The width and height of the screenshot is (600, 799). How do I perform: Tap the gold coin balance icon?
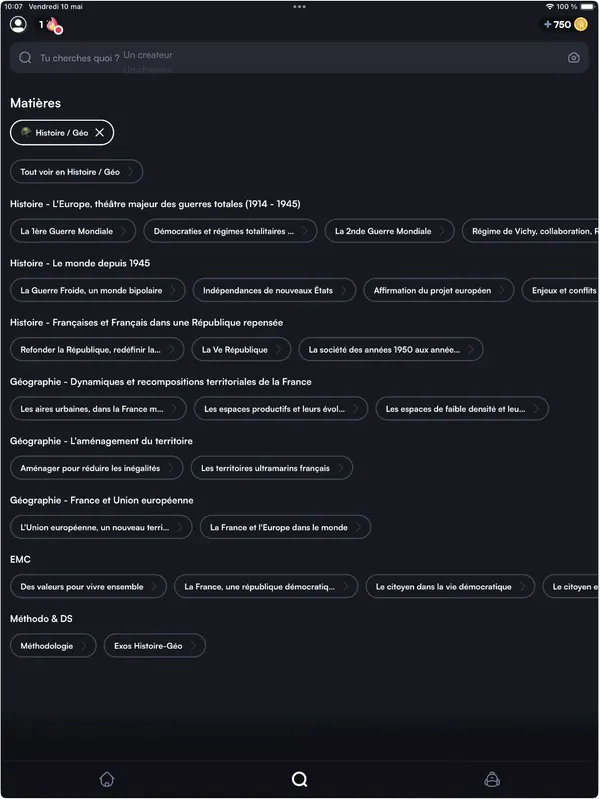pos(581,24)
